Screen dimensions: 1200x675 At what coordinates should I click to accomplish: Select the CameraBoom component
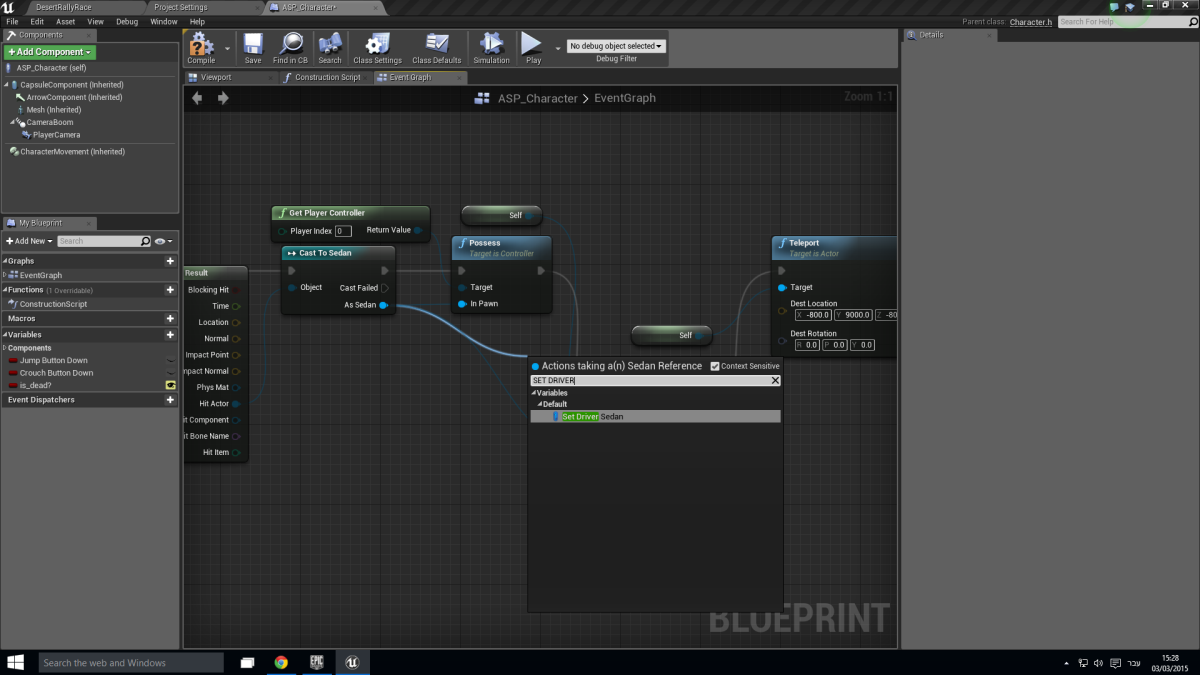click(49, 122)
